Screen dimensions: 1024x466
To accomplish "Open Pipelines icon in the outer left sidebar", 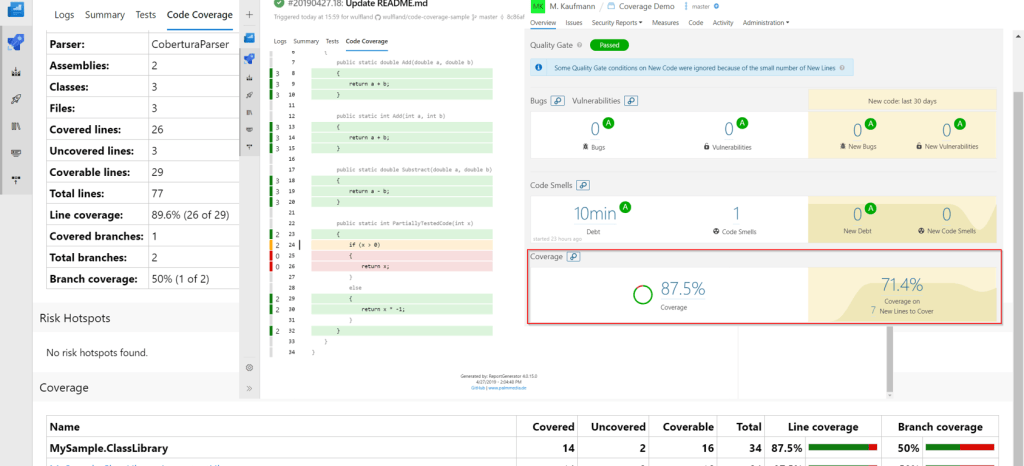I will click(x=15, y=44).
